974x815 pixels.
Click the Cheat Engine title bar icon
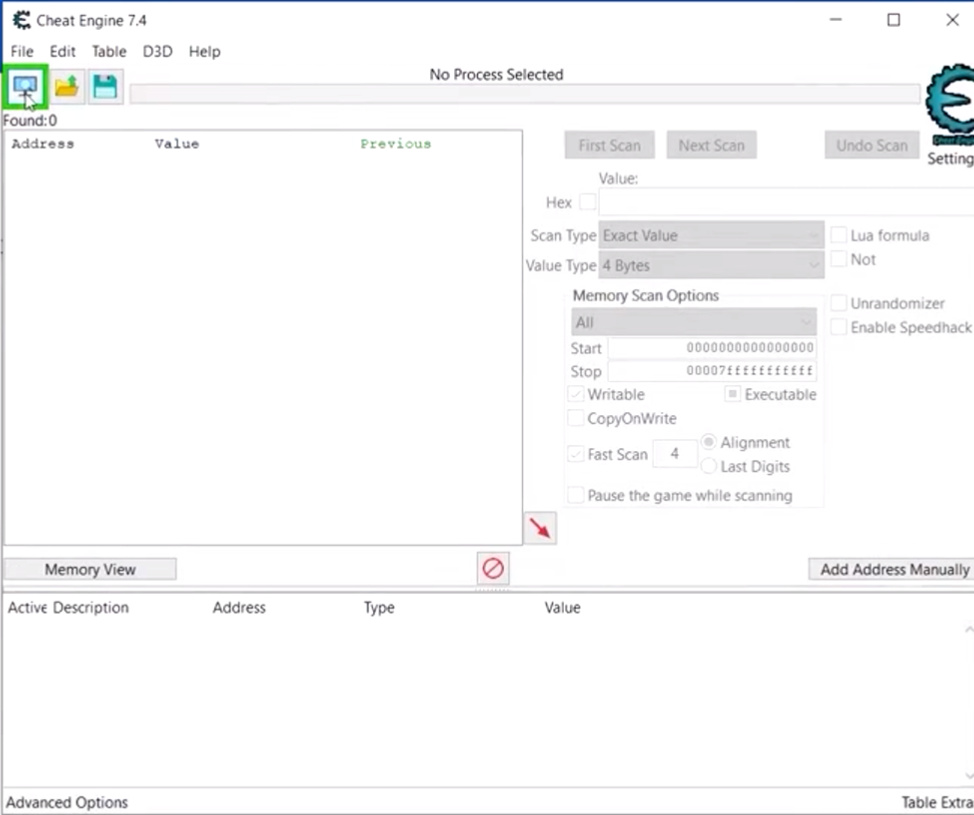coord(20,20)
